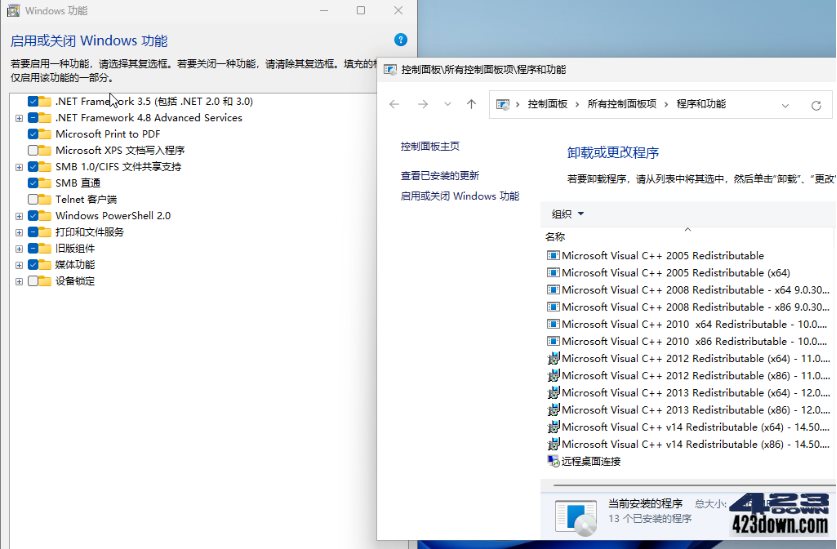This screenshot has width=837, height=549.
Task: Enable Microsoft XPS 文档写入程序 checkbox
Action: 33,150
